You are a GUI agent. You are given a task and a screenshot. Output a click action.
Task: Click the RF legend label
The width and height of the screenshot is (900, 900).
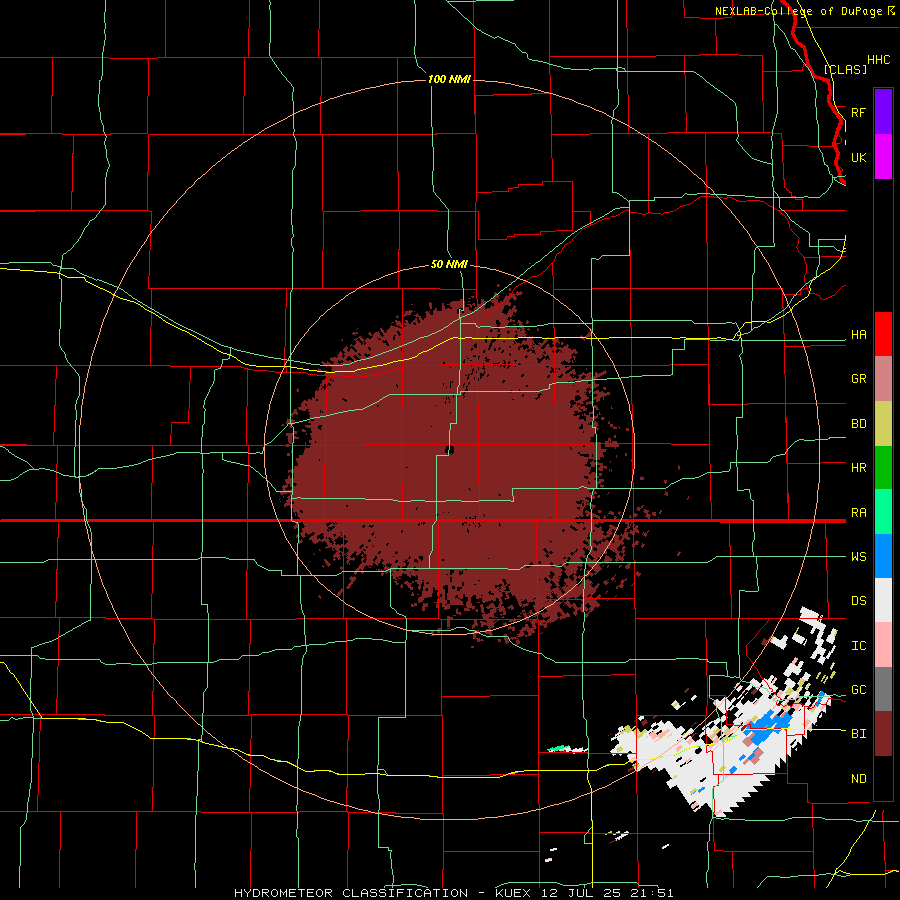(x=858, y=112)
